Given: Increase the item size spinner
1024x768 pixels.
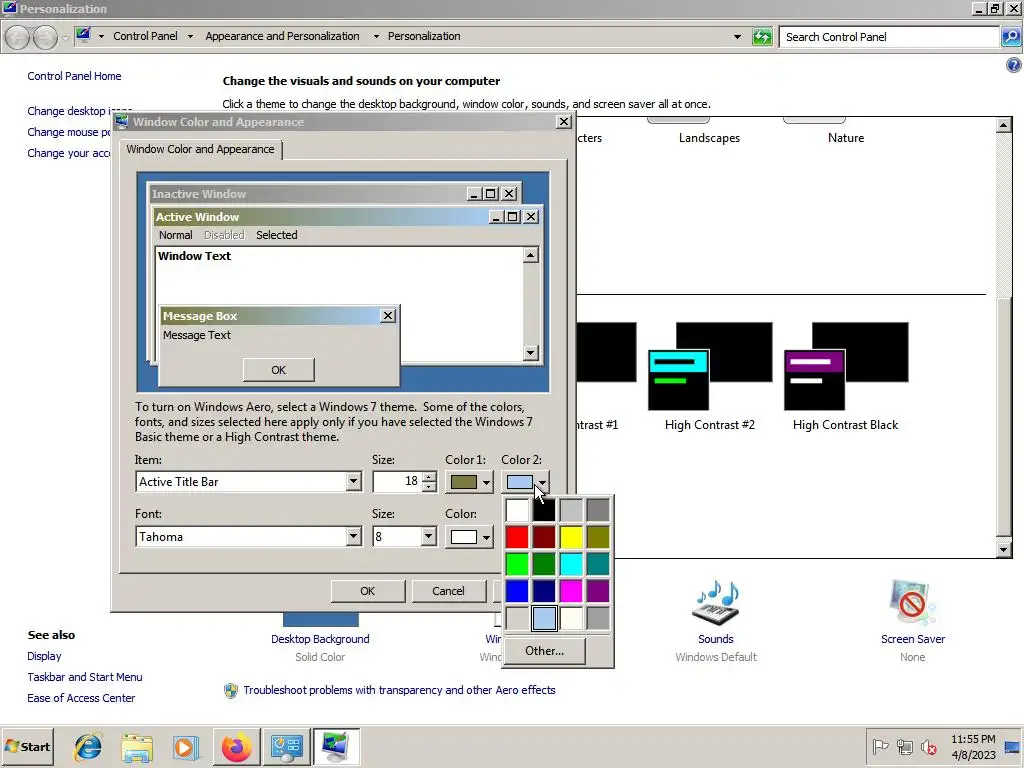Looking at the screenshot, I should (428, 477).
